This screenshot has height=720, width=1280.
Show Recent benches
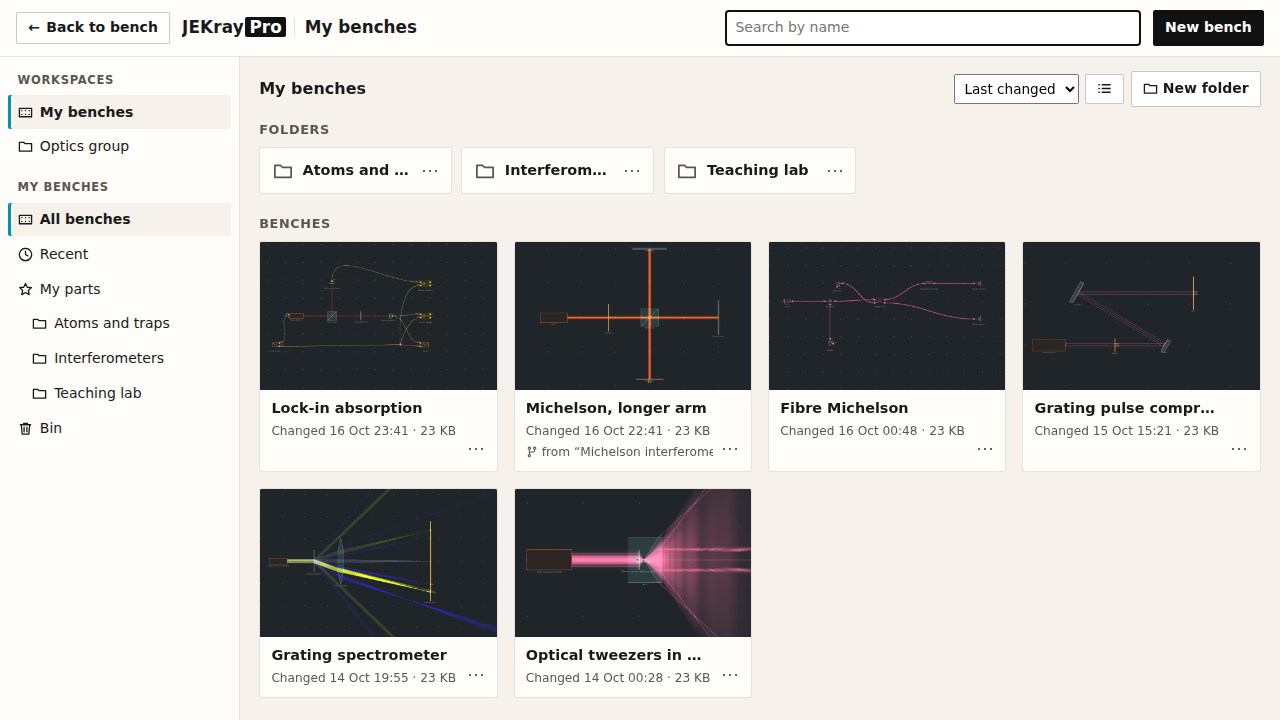click(120, 254)
